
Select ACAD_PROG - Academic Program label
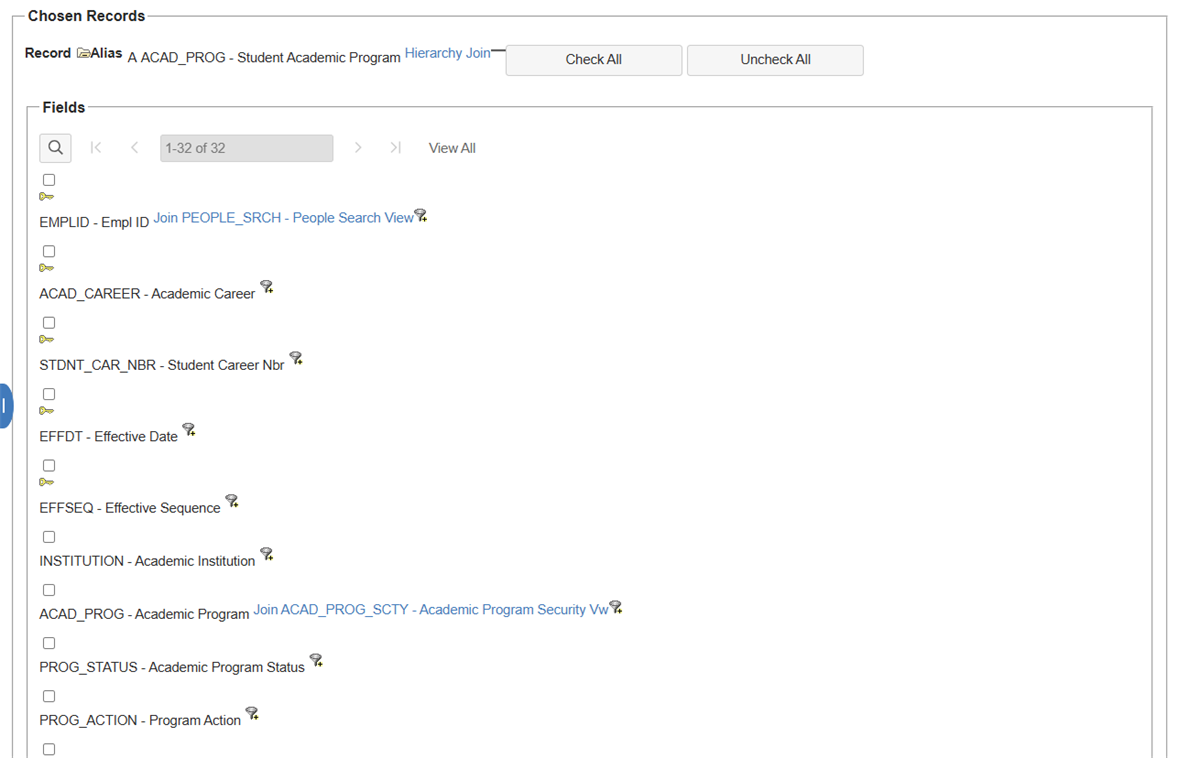pyautogui.click(x=144, y=614)
